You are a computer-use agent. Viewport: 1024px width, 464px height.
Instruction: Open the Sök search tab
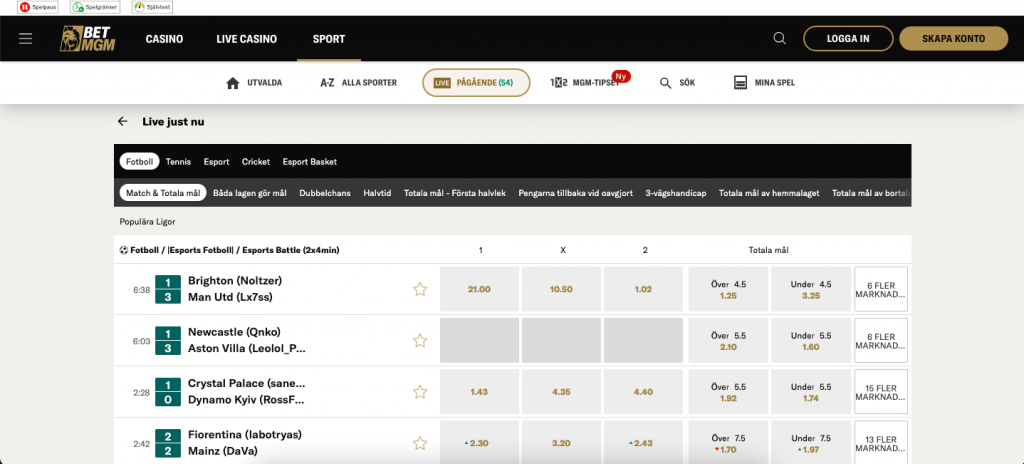click(677, 83)
